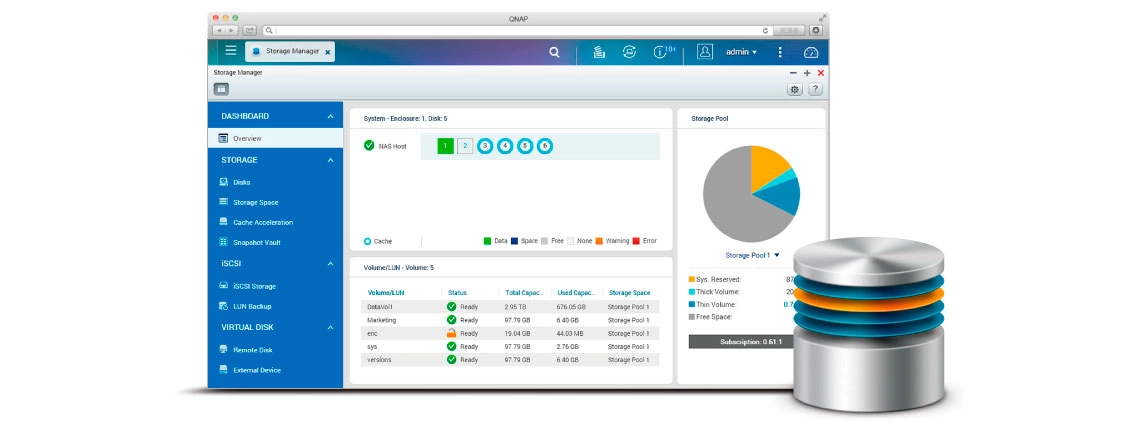Sort by the Total Capacity column header
The image size is (1140, 422).
pos(524,292)
